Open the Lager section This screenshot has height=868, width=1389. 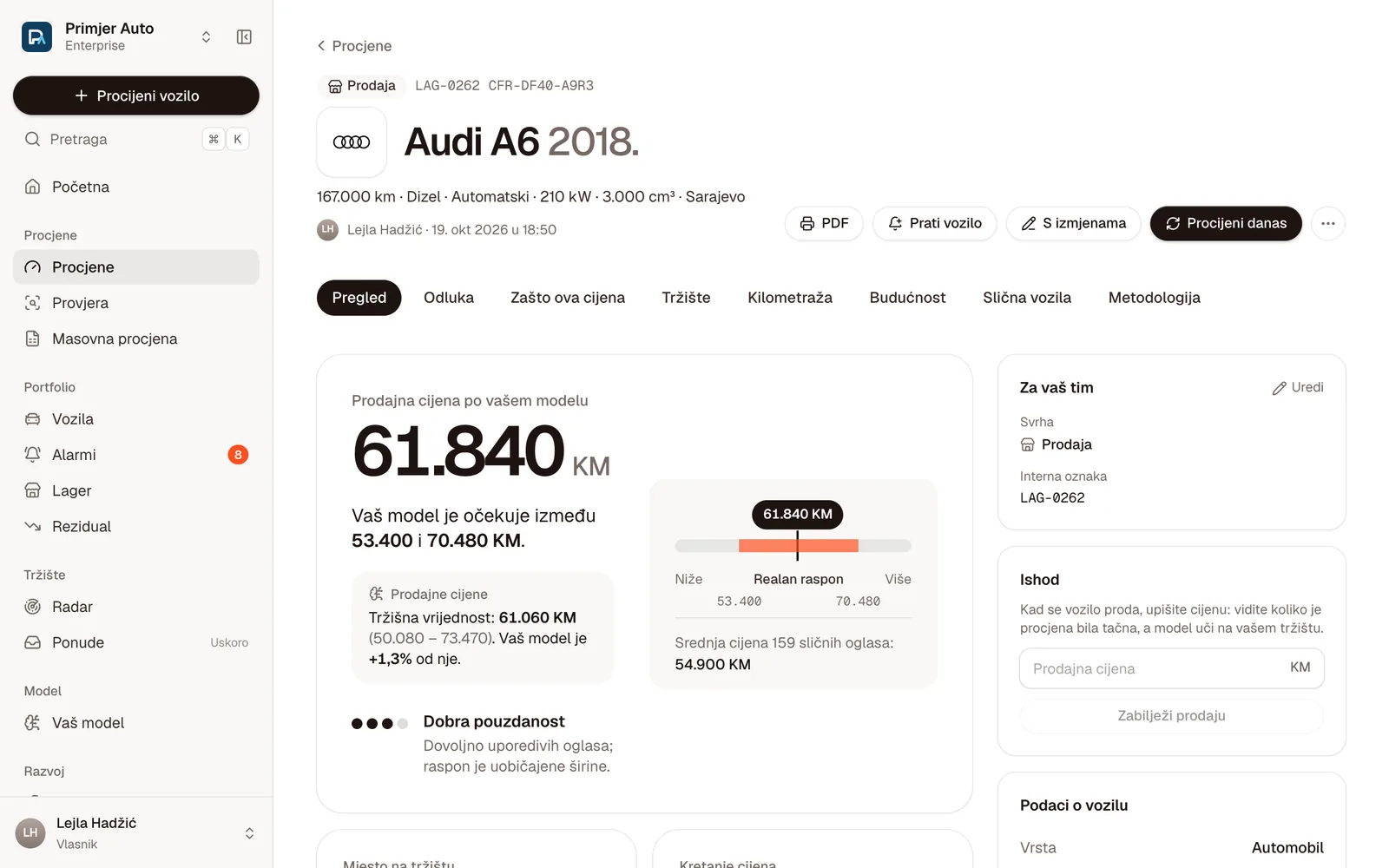pos(136,490)
